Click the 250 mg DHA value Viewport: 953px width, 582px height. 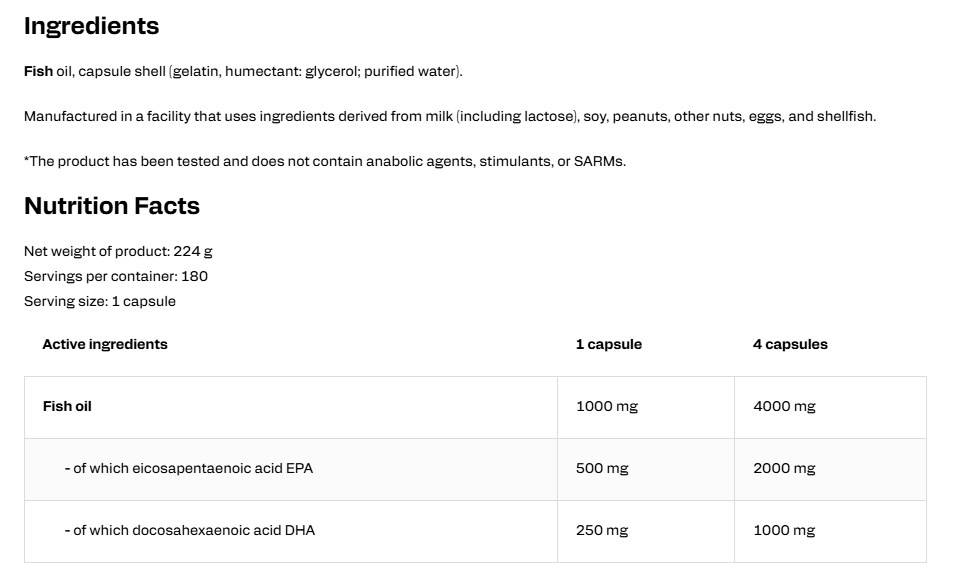pyautogui.click(x=602, y=530)
